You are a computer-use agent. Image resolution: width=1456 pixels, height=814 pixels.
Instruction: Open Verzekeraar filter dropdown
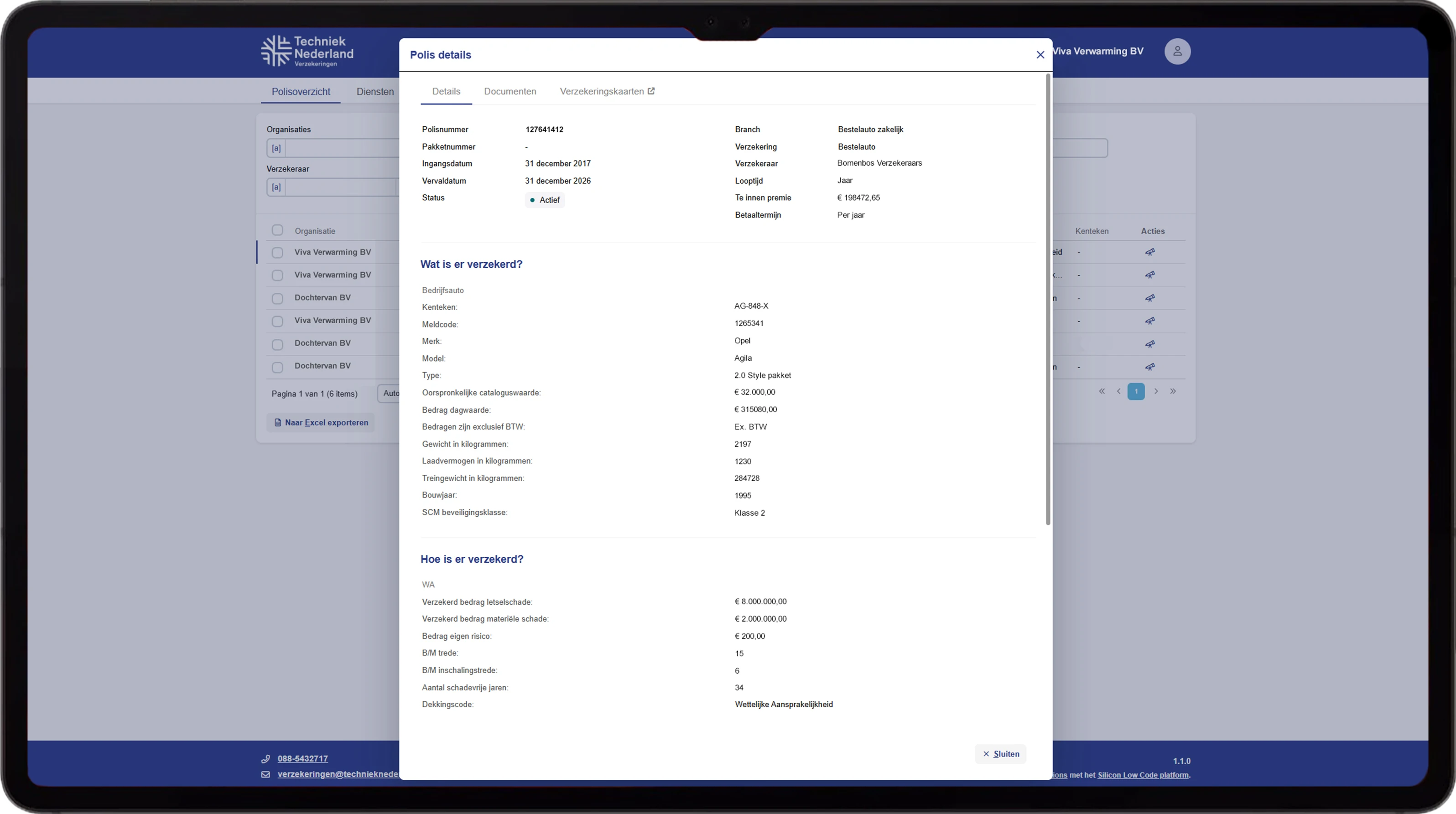coord(339,187)
